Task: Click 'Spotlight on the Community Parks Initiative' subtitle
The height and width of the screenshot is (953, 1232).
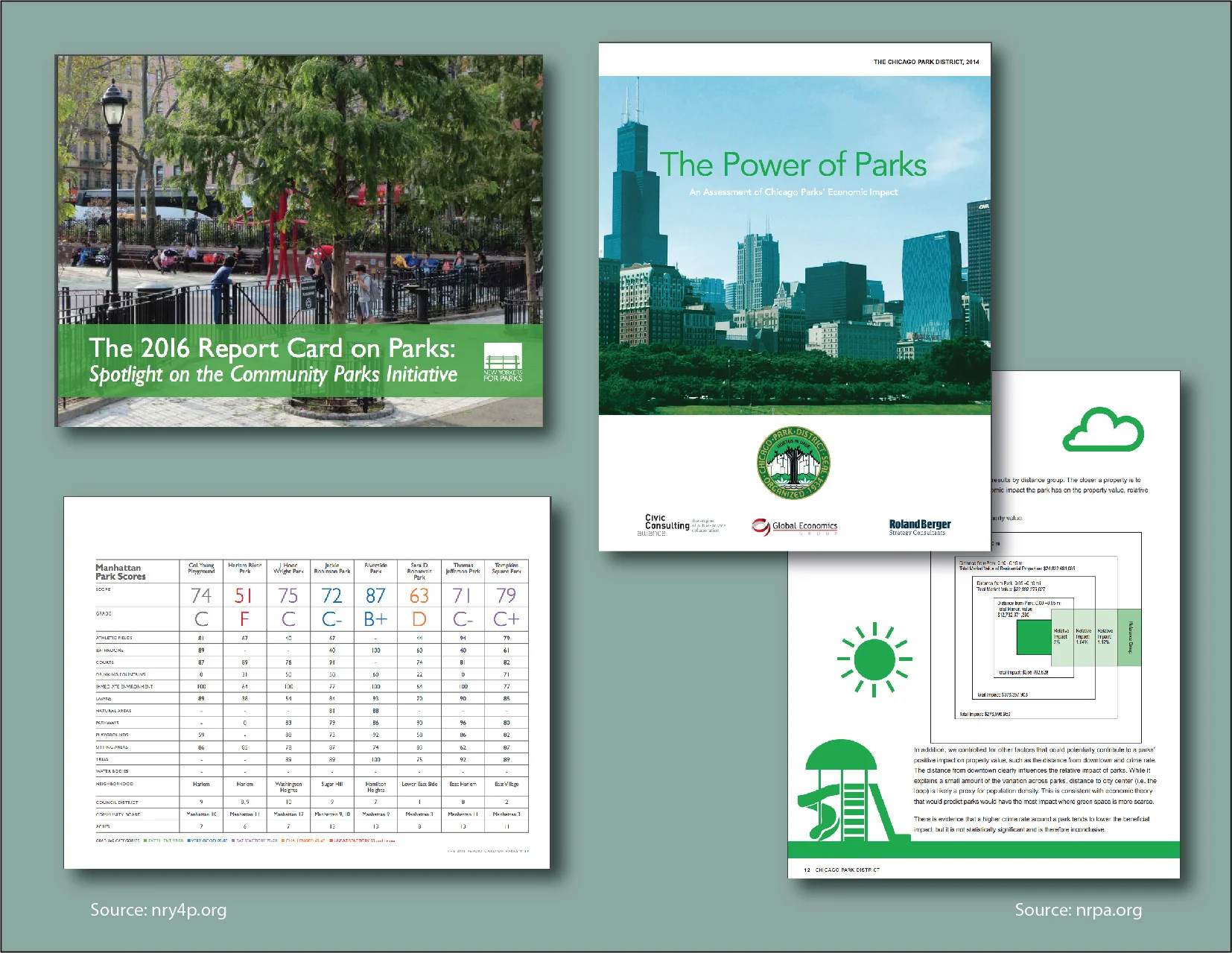Action: (273, 374)
